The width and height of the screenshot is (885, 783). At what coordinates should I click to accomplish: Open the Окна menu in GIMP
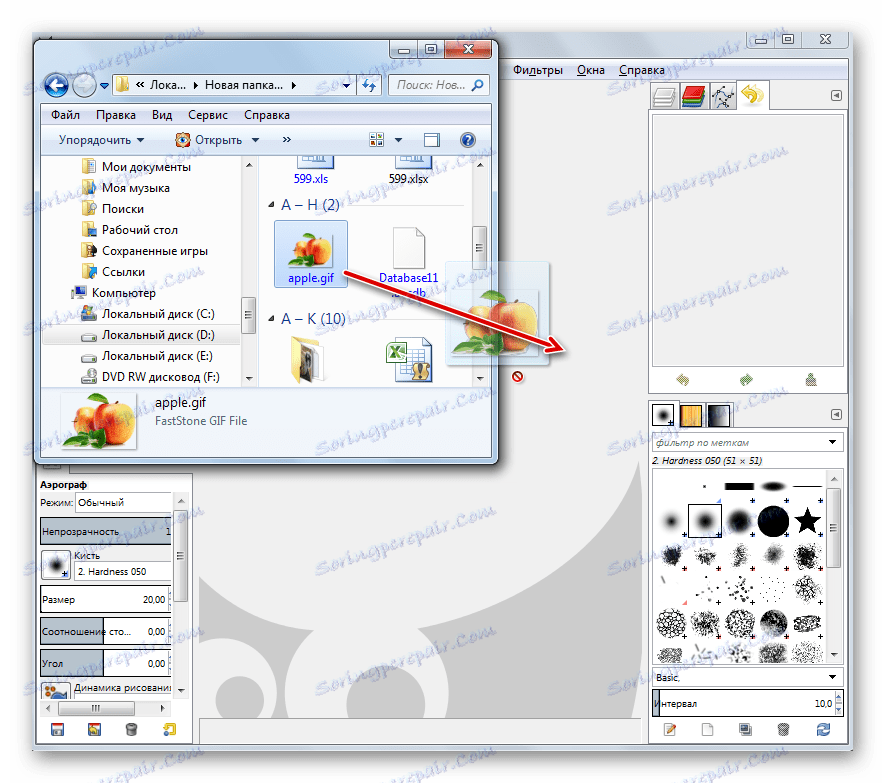click(x=590, y=70)
